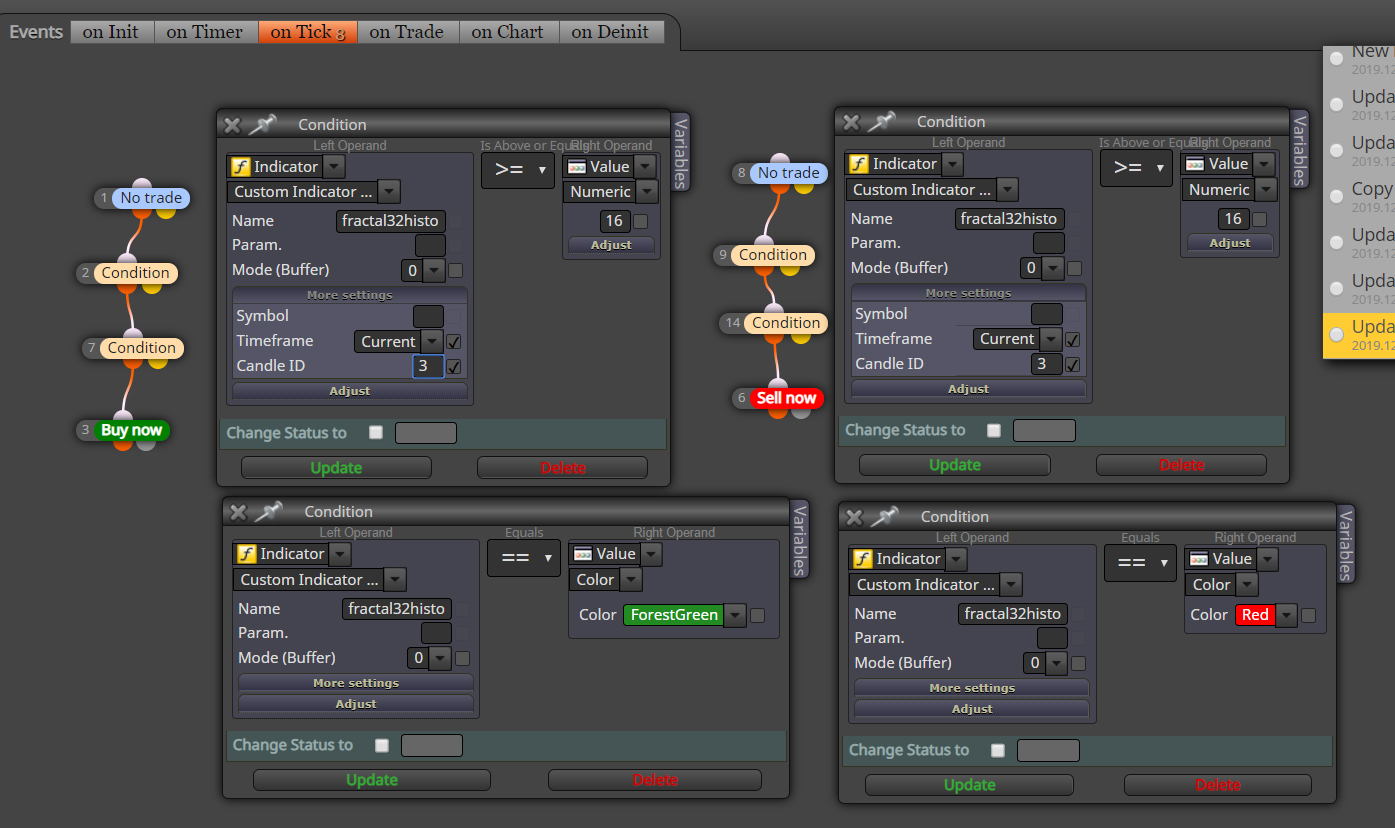
Task: Close the ForestGreen Condition panel
Action: [x=238, y=512]
